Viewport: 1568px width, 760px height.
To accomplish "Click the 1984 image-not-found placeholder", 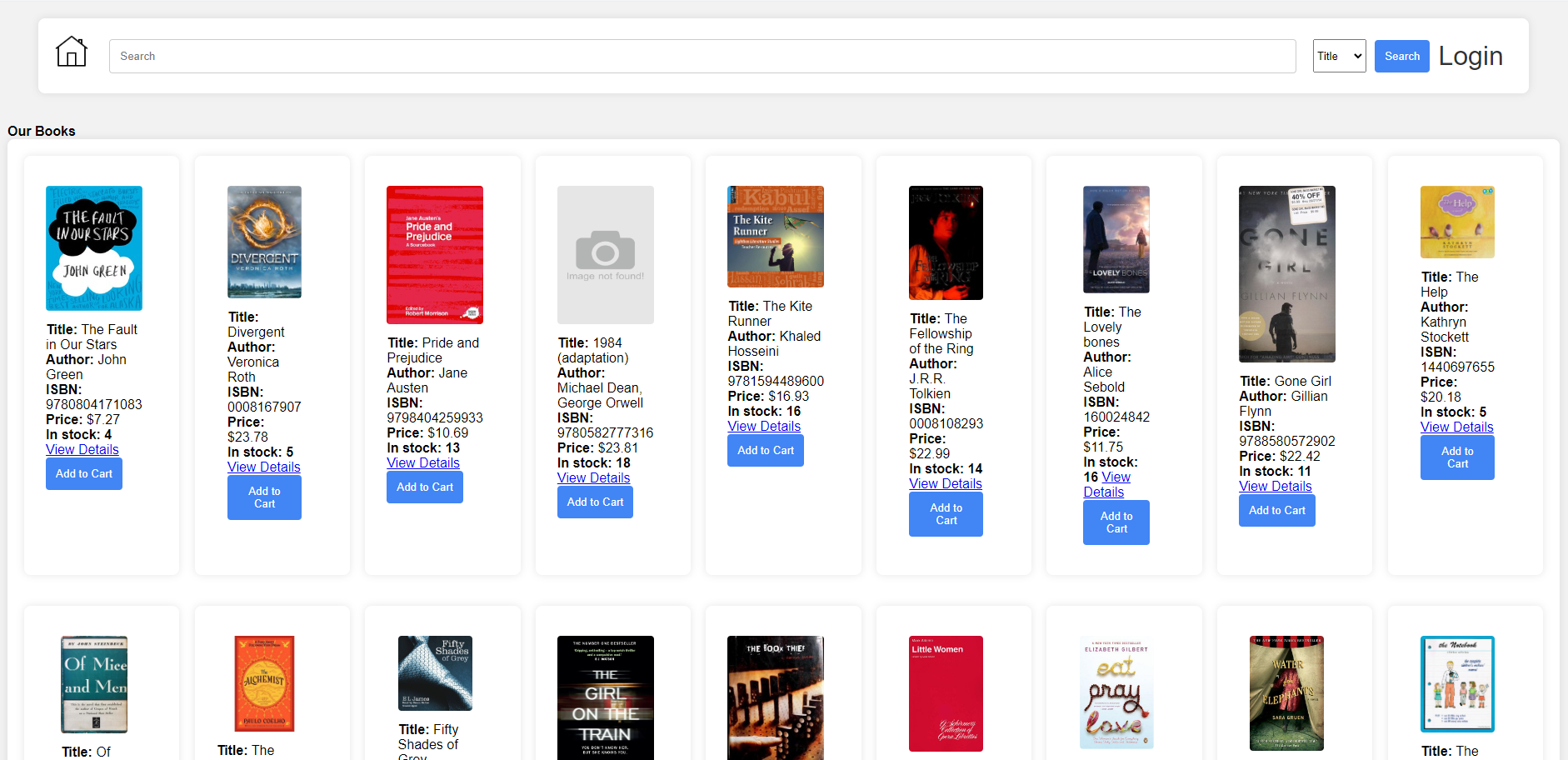I will [x=605, y=255].
